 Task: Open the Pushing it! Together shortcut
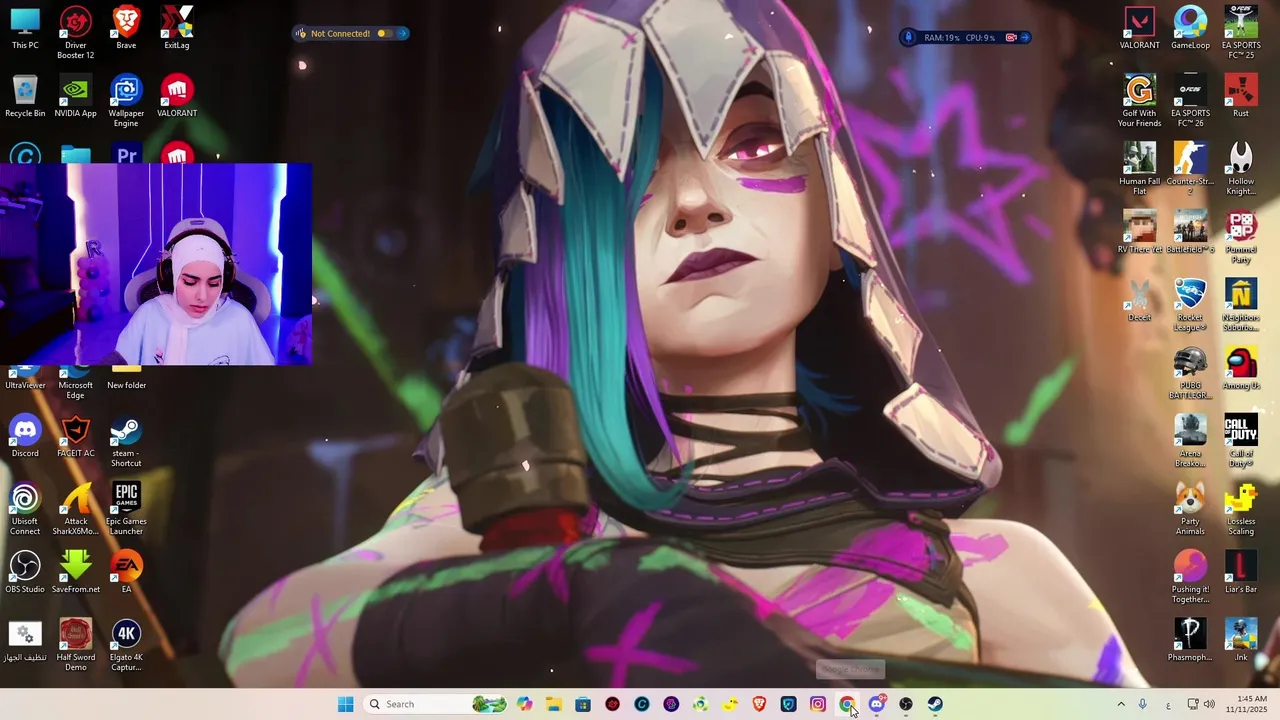pos(1190,577)
